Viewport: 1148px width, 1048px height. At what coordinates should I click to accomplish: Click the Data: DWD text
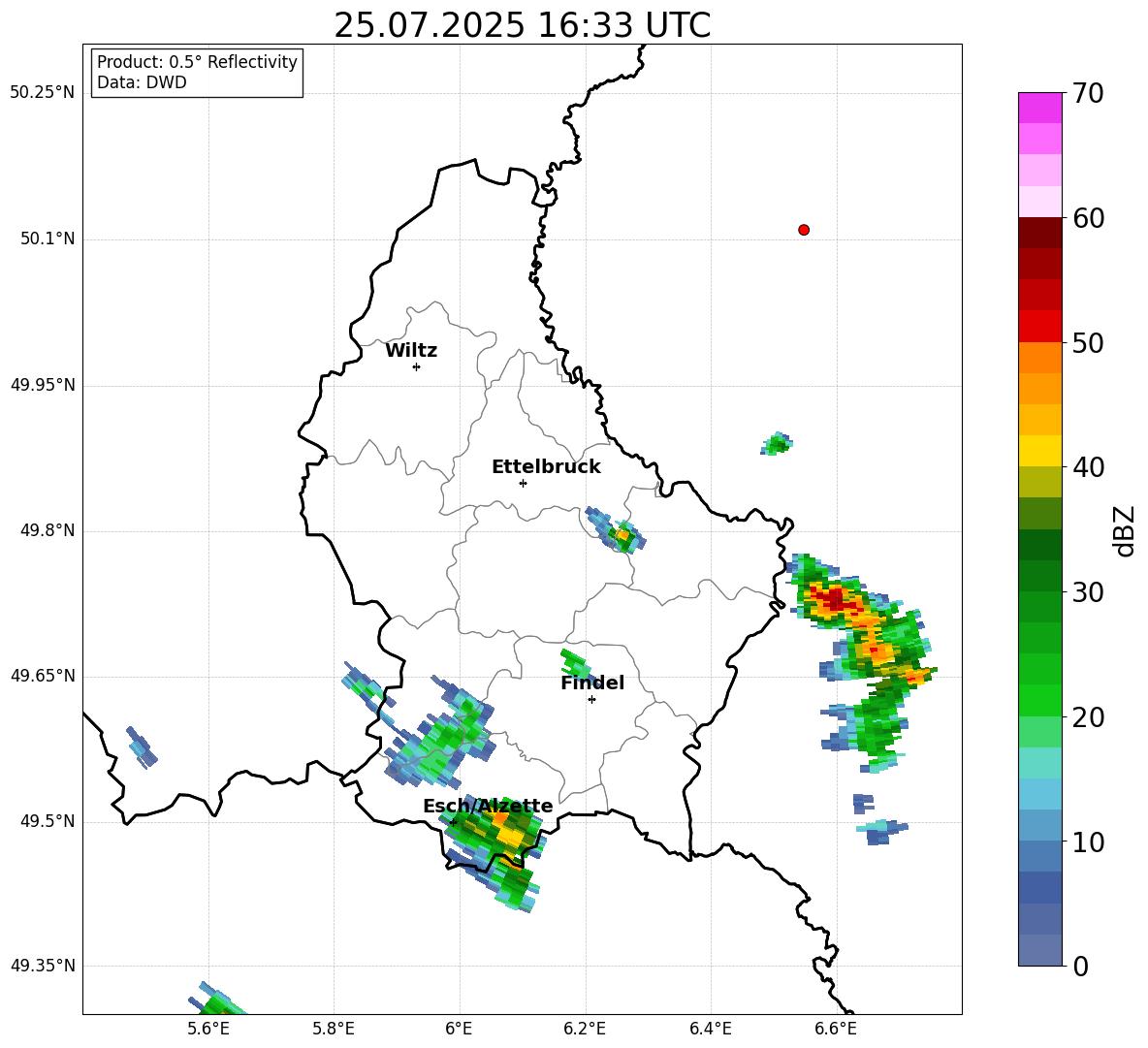142,82
